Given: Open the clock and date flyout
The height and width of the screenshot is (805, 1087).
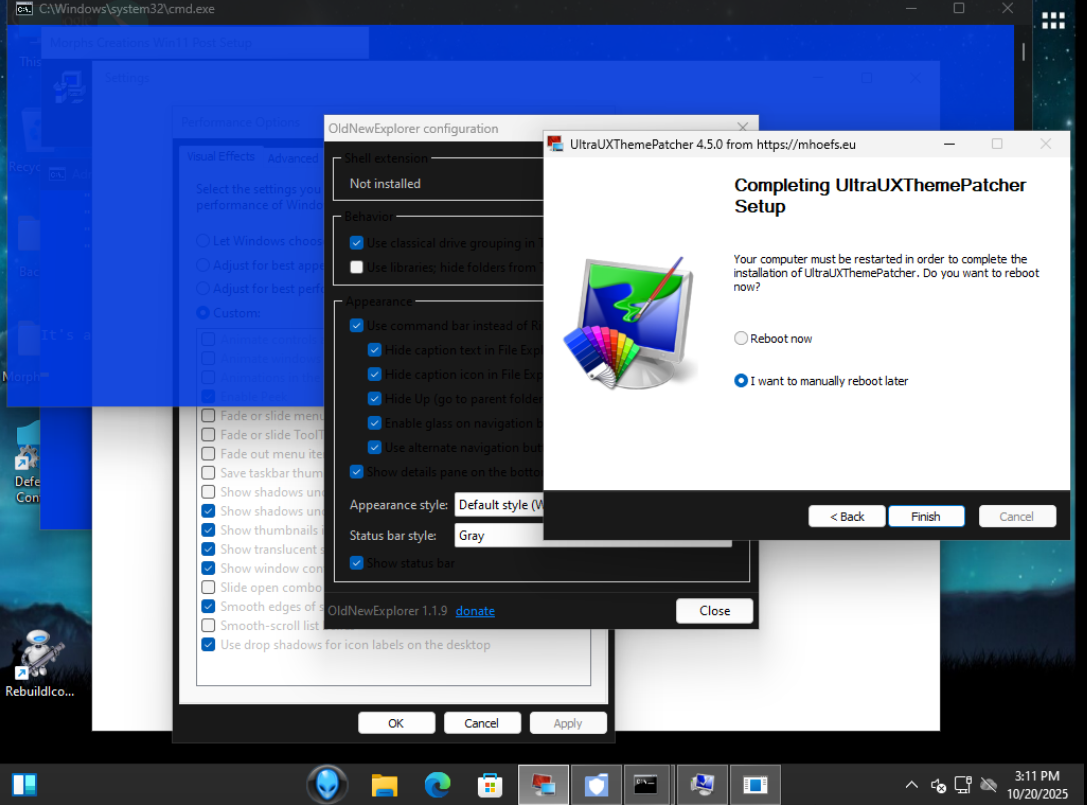Looking at the screenshot, I should click(x=1036, y=784).
